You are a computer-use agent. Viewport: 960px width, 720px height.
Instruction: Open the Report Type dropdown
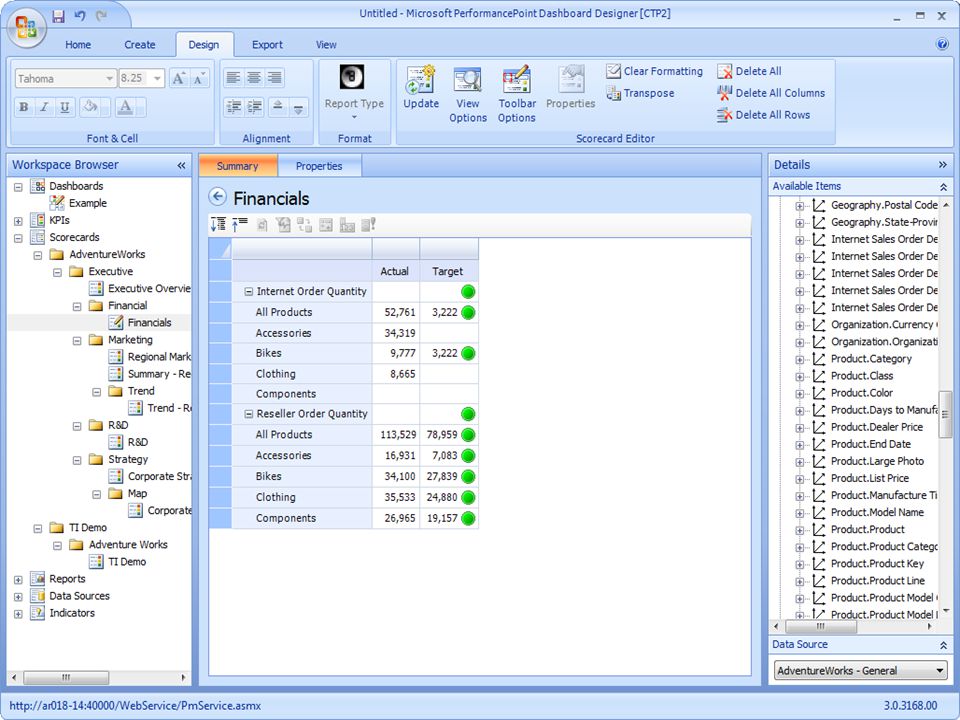(354, 94)
